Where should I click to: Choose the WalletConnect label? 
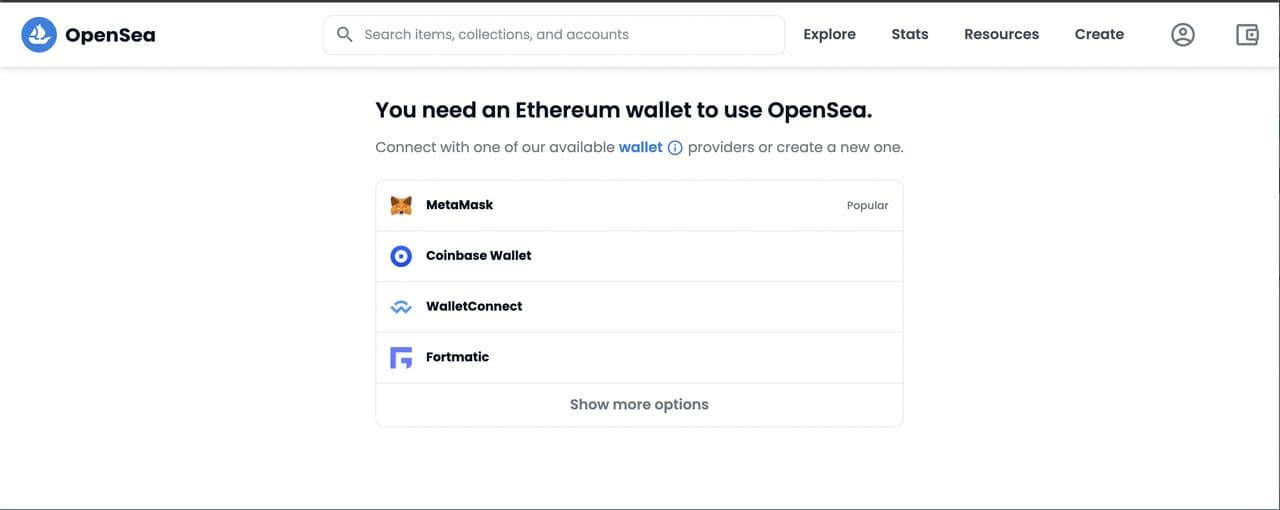[474, 307]
